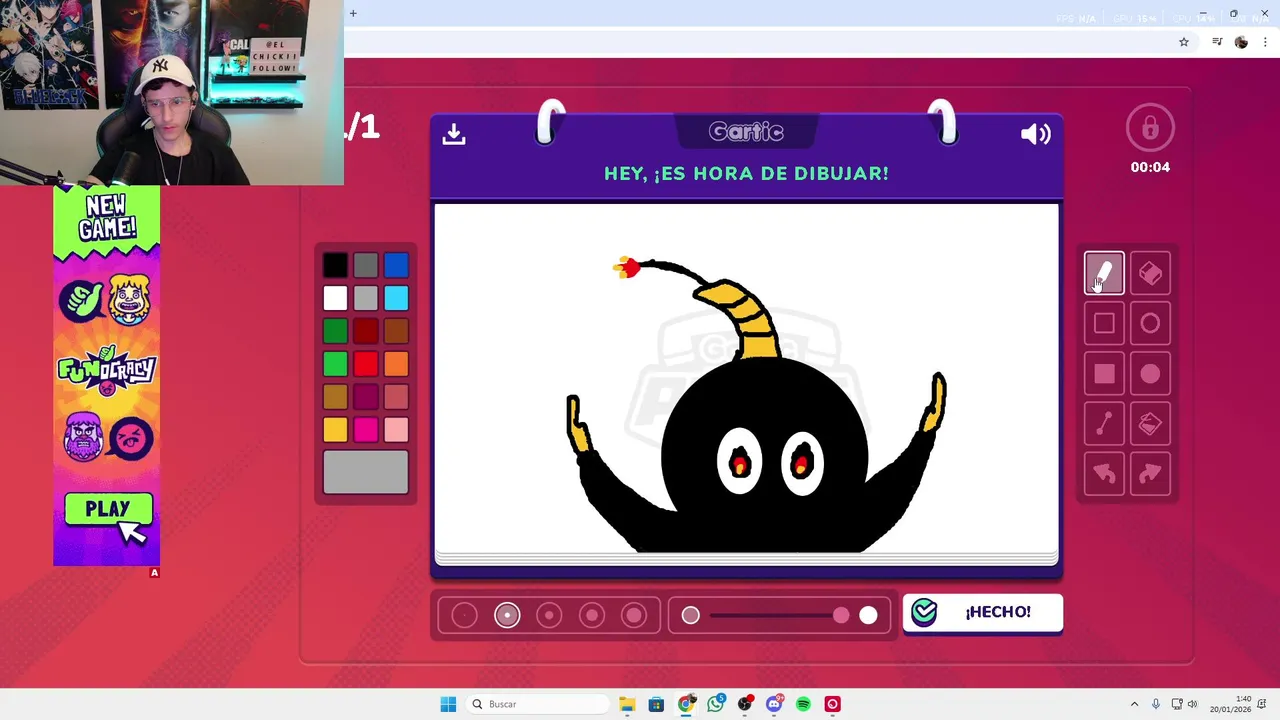1280x720 pixels.
Task: Pick the ochre tan color swatch
Action: [335, 397]
